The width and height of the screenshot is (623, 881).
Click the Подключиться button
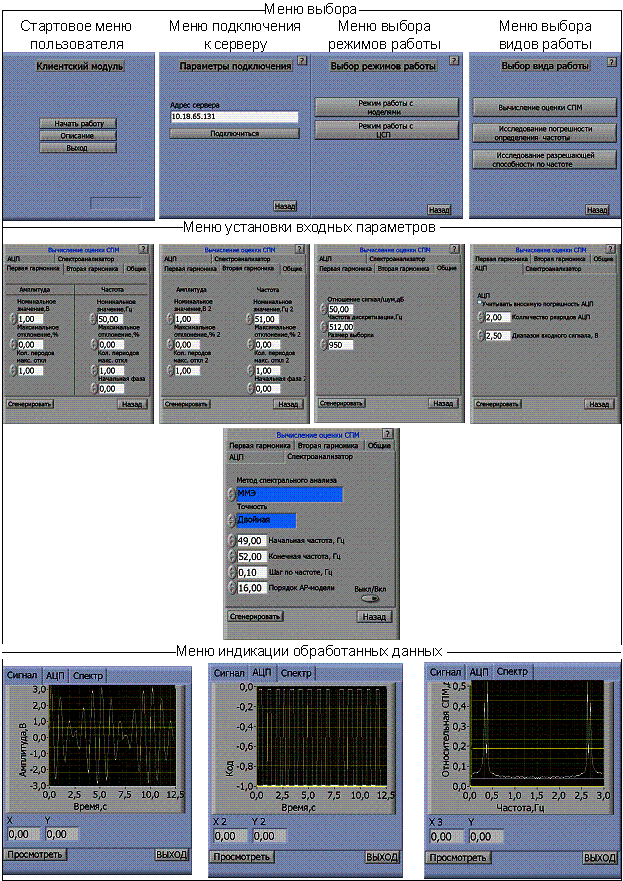(234, 134)
